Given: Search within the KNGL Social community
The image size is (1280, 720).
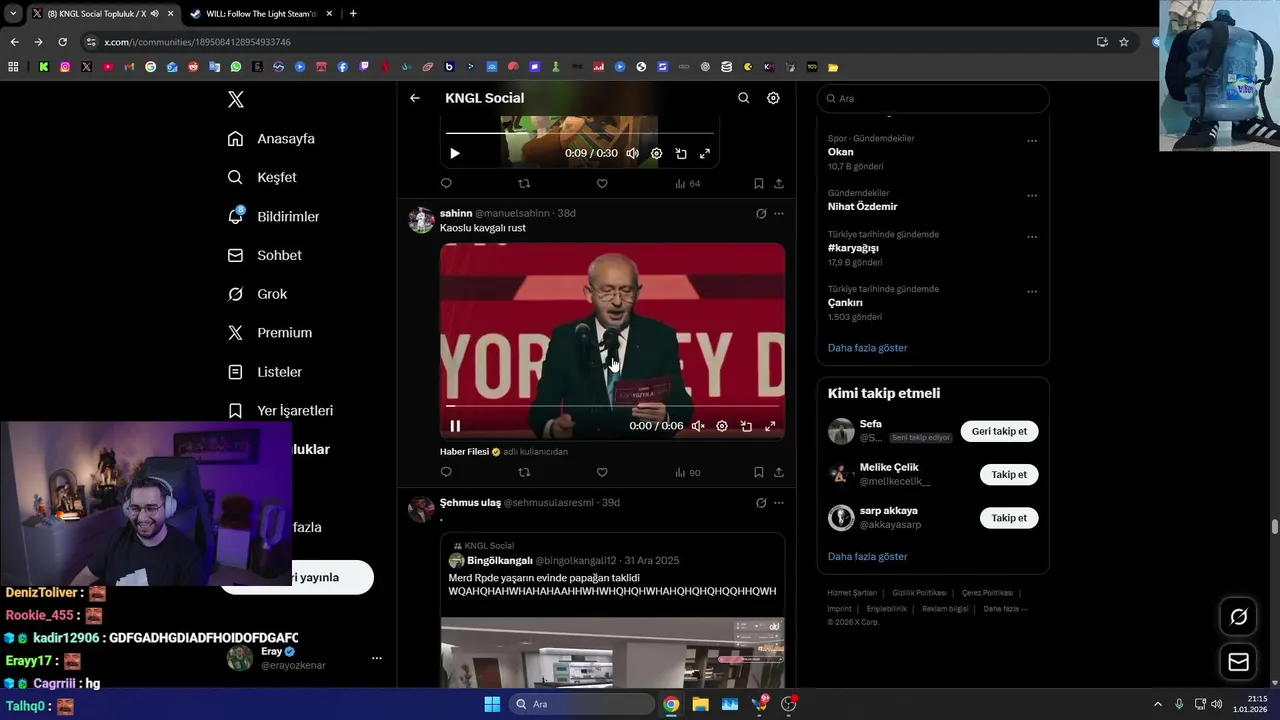Looking at the screenshot, I should click(x=743, y=98).
